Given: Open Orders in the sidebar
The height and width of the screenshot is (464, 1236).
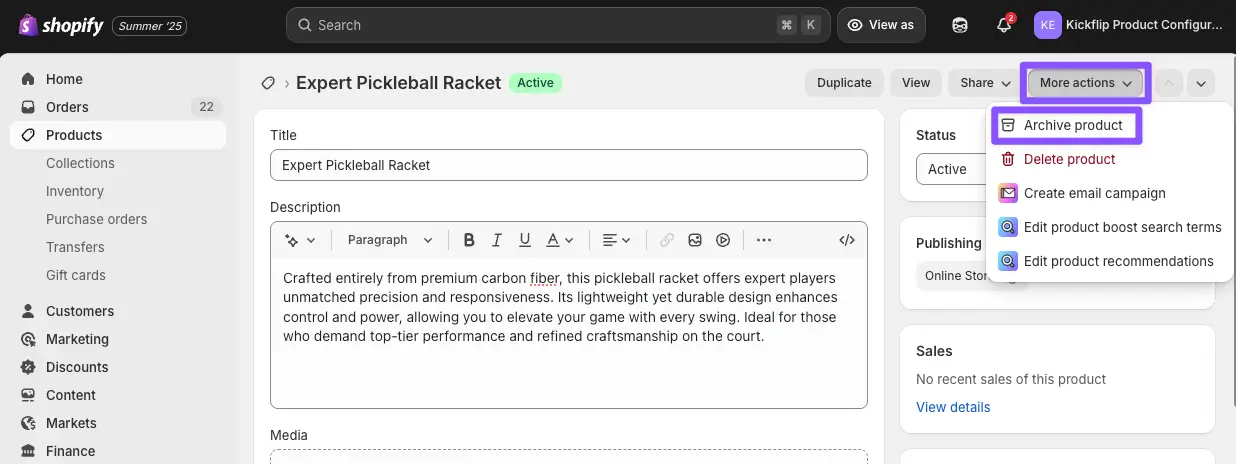Looking at the screenshot, I should pyautogui.click(x=67, y=107).
